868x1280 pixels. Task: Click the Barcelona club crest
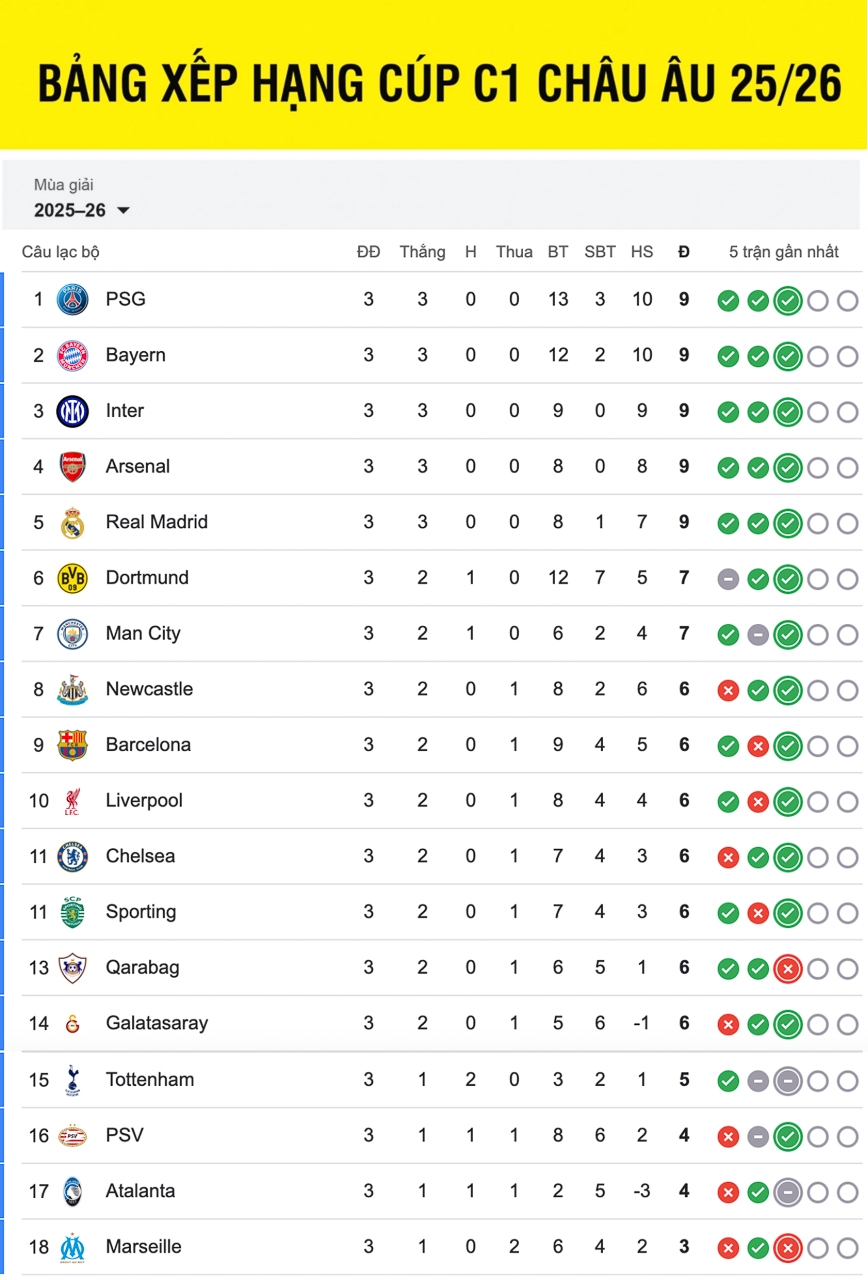coord(72,745)
